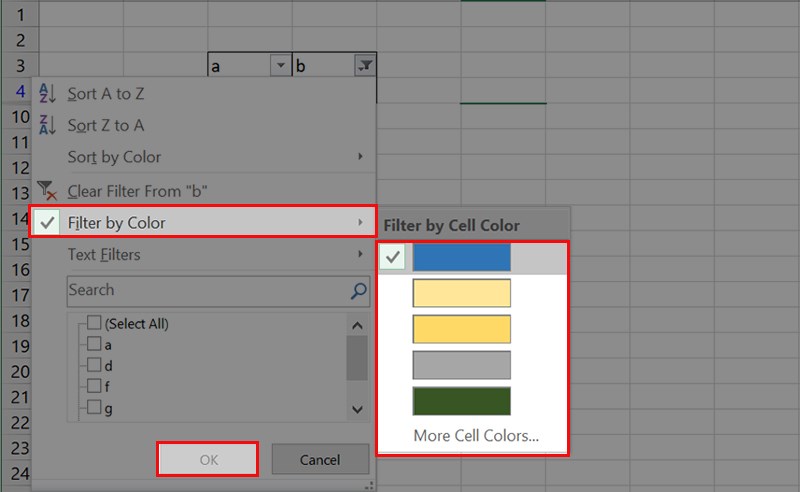Click the menu resize grip icon
This screenshot has width=800, height=492.
tap(369, 486)
